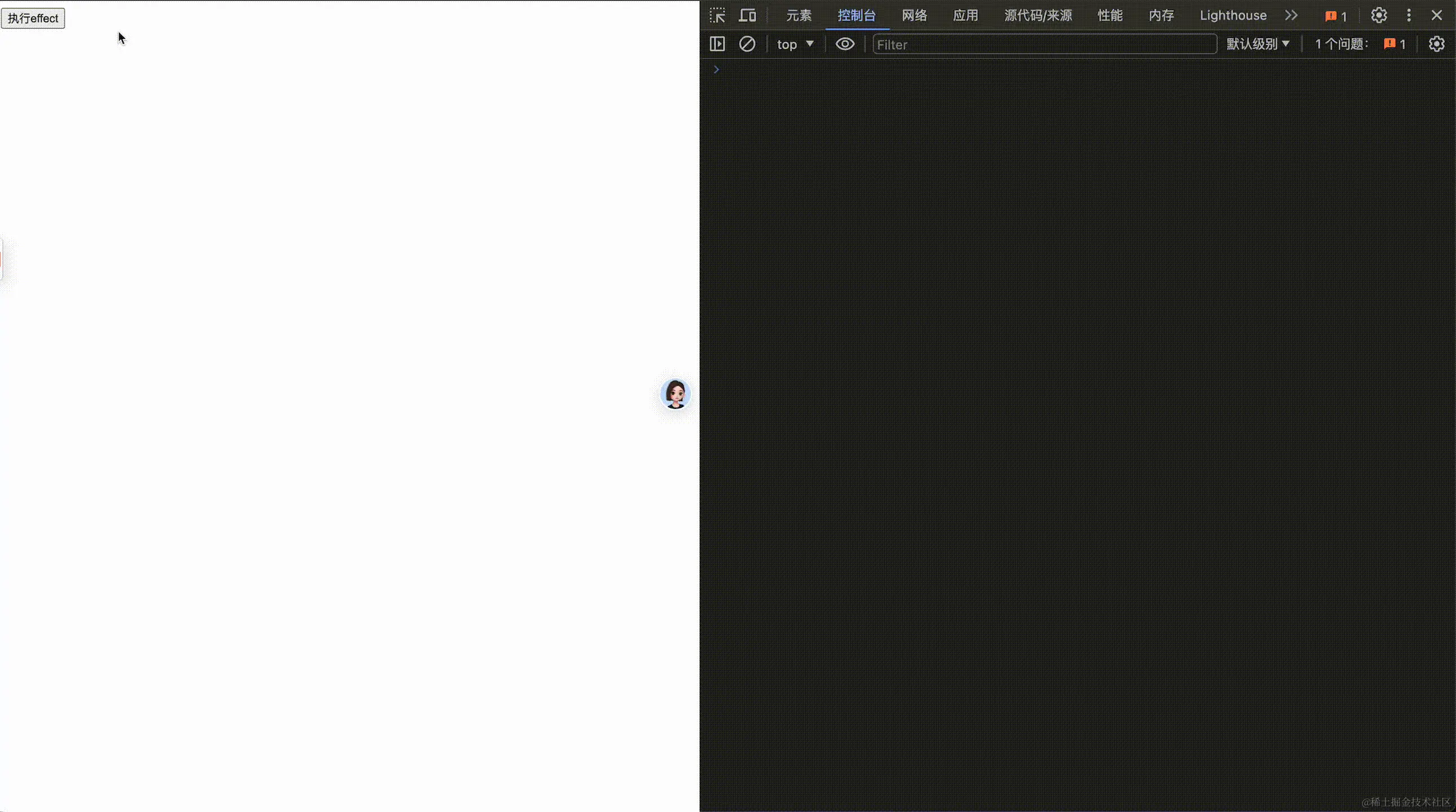Clear the console output
This screenshot has width=1456, height=812.
[x=747, y=44]
